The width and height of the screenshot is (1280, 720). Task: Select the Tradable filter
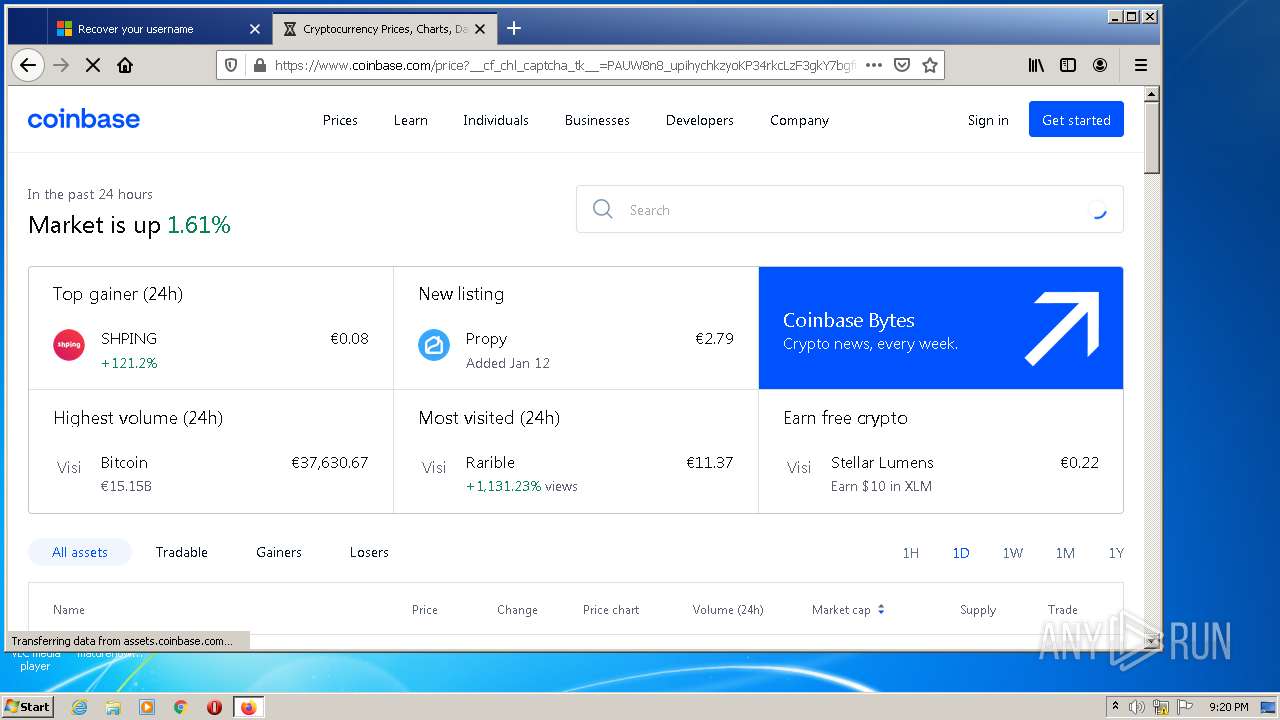[182, 552]
